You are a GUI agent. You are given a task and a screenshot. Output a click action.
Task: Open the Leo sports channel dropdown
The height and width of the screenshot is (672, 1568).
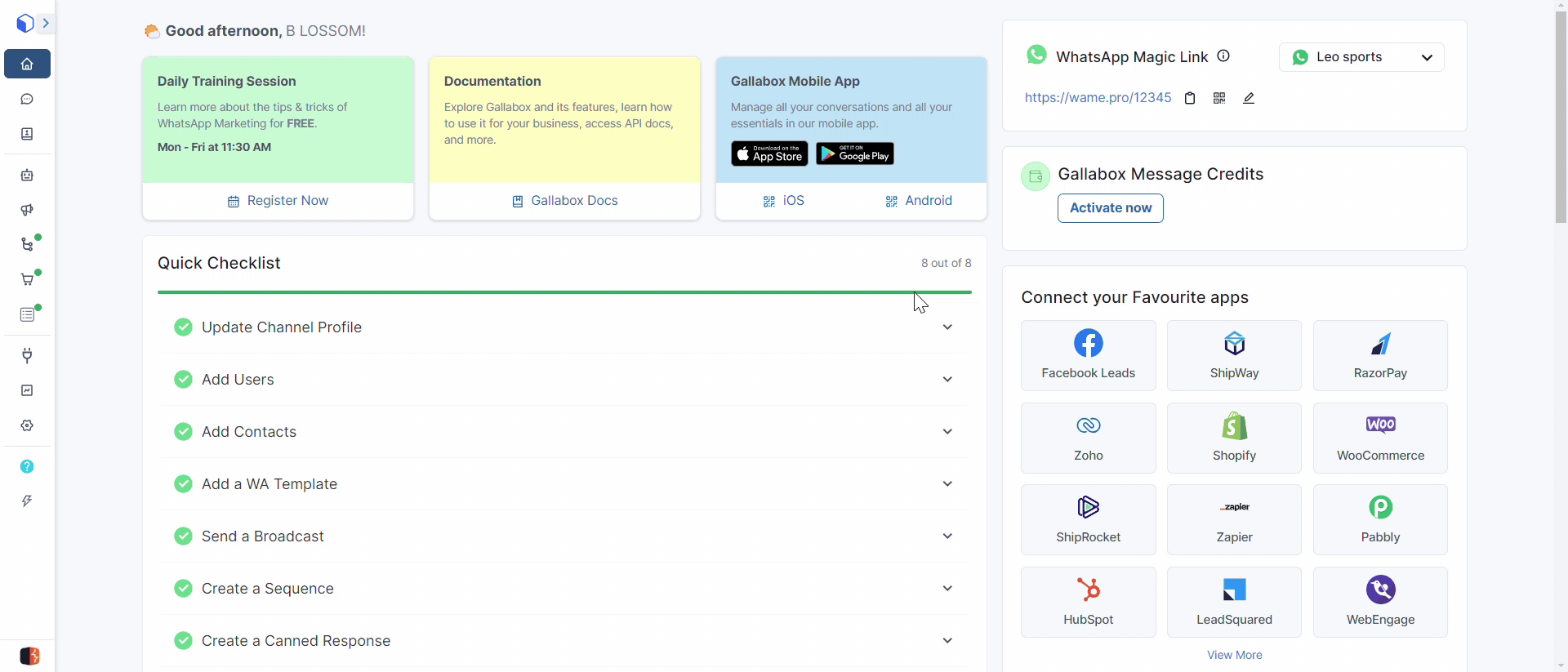click(1361, 57)
